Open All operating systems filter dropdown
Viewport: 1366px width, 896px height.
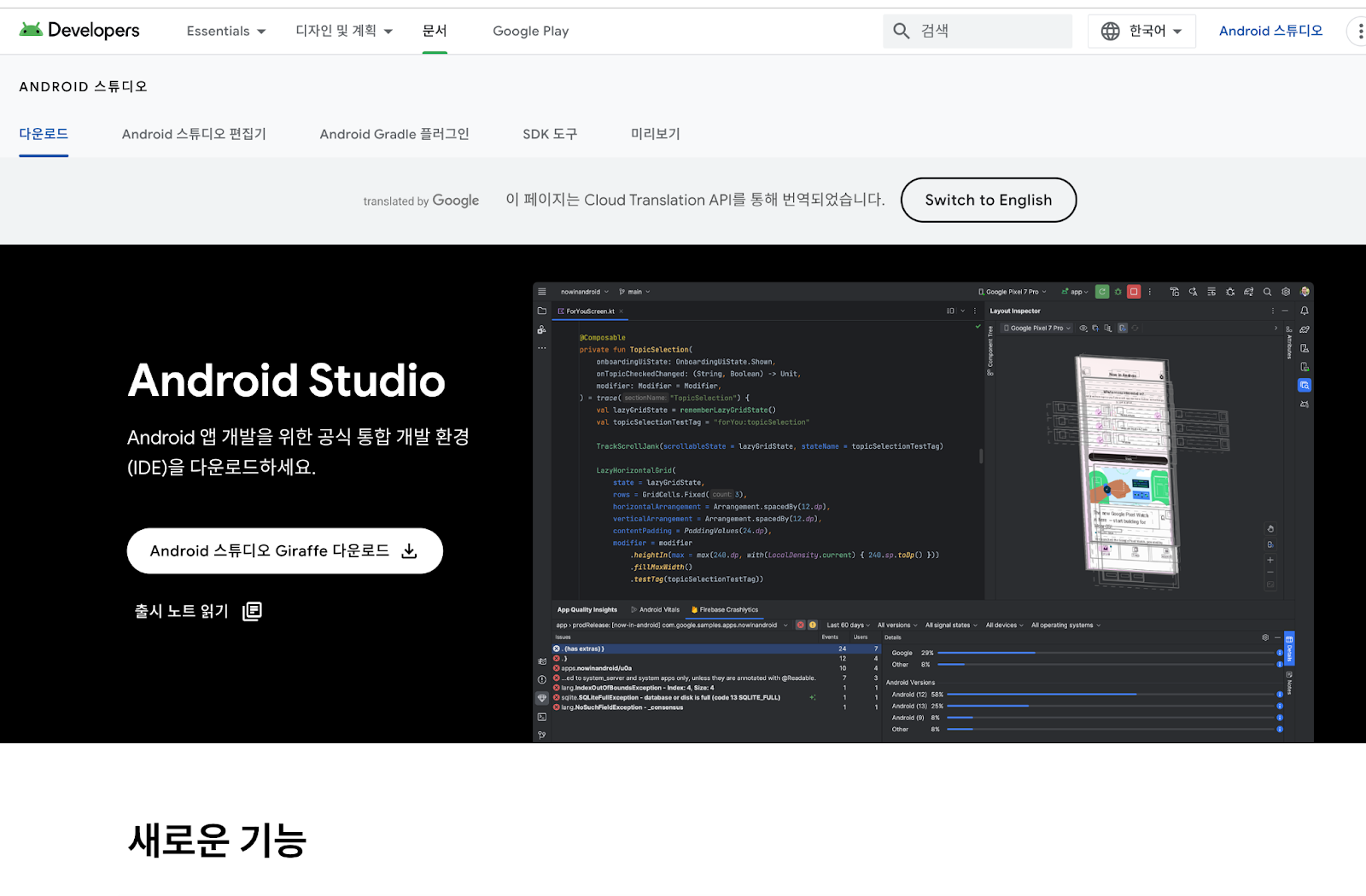(x=1065, y=625)
